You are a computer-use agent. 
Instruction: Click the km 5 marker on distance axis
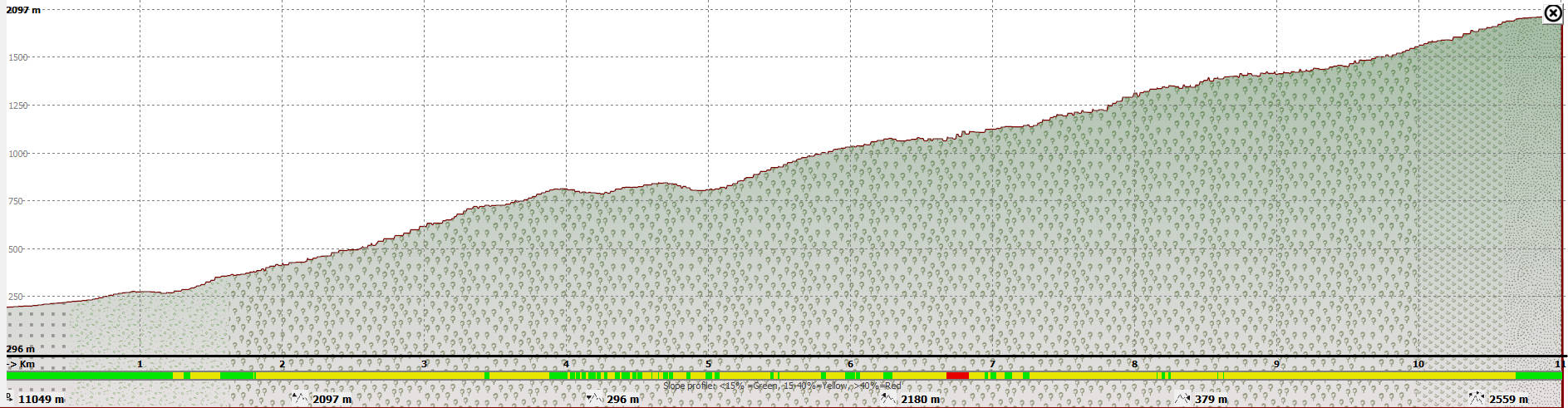click(x=708, y=364)
